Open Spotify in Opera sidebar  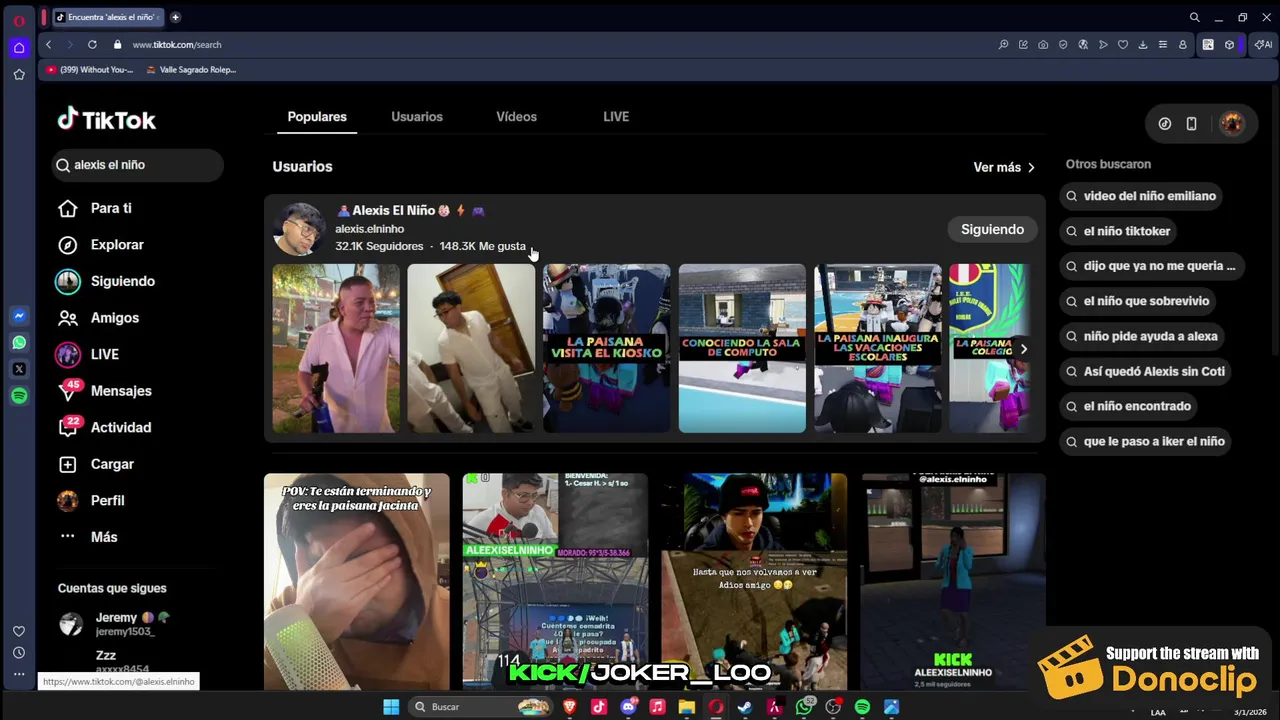pyautogui.click(x=19, y=396)
